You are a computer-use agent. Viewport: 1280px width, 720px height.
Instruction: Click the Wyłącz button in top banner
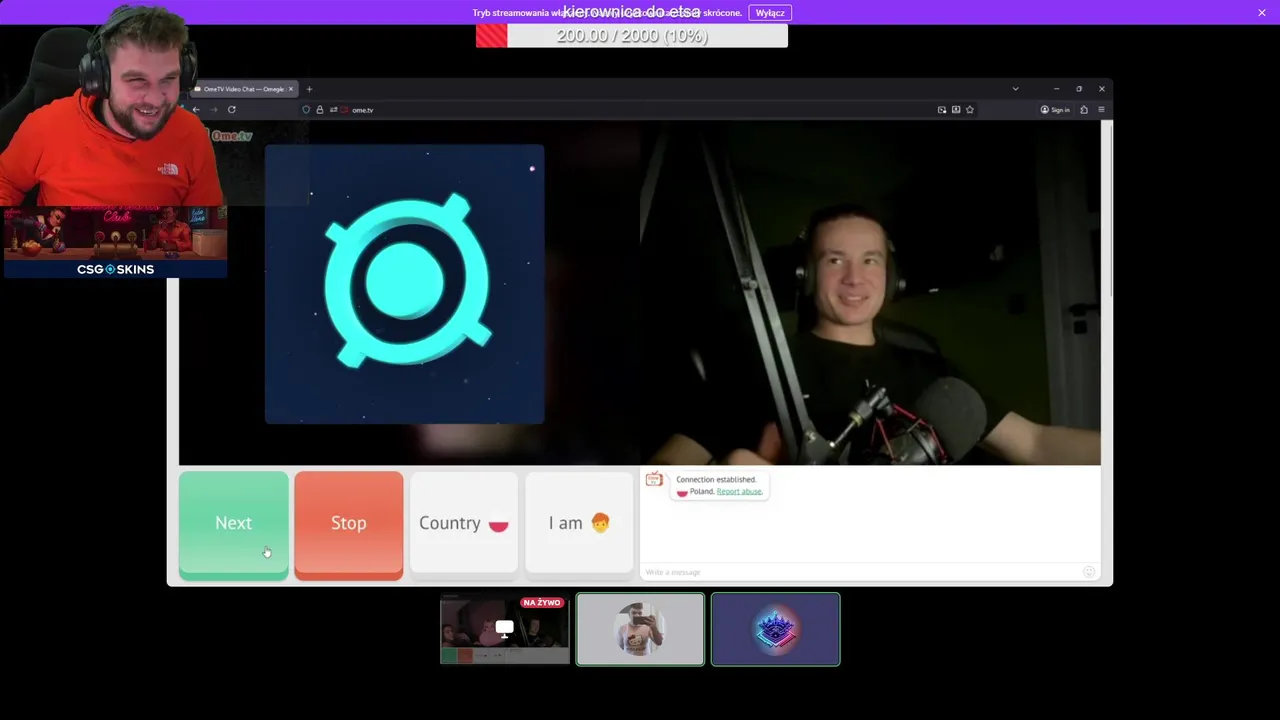tap(770, 13)
